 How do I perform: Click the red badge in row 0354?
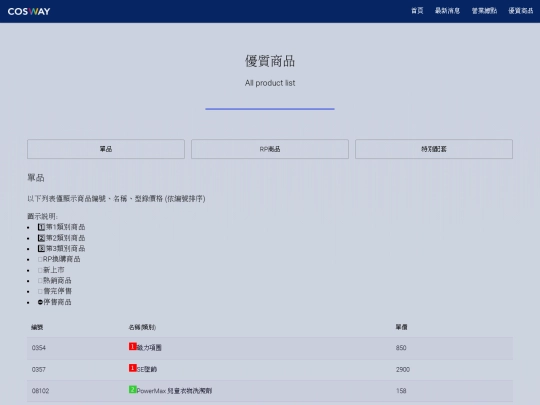pos(133,346)
